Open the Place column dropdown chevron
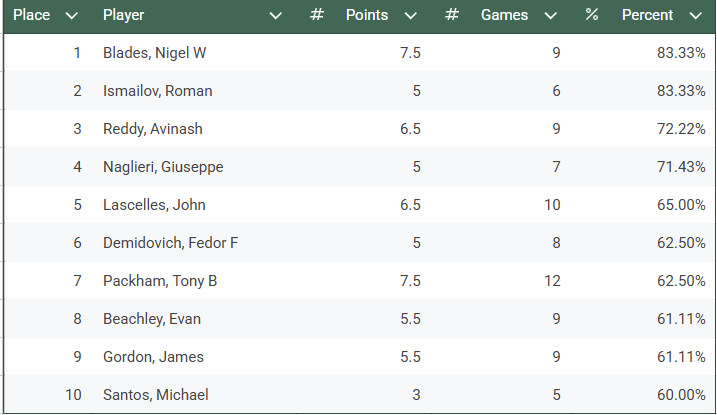Screen dimensions: 717x415 click(x=71, y=16)
